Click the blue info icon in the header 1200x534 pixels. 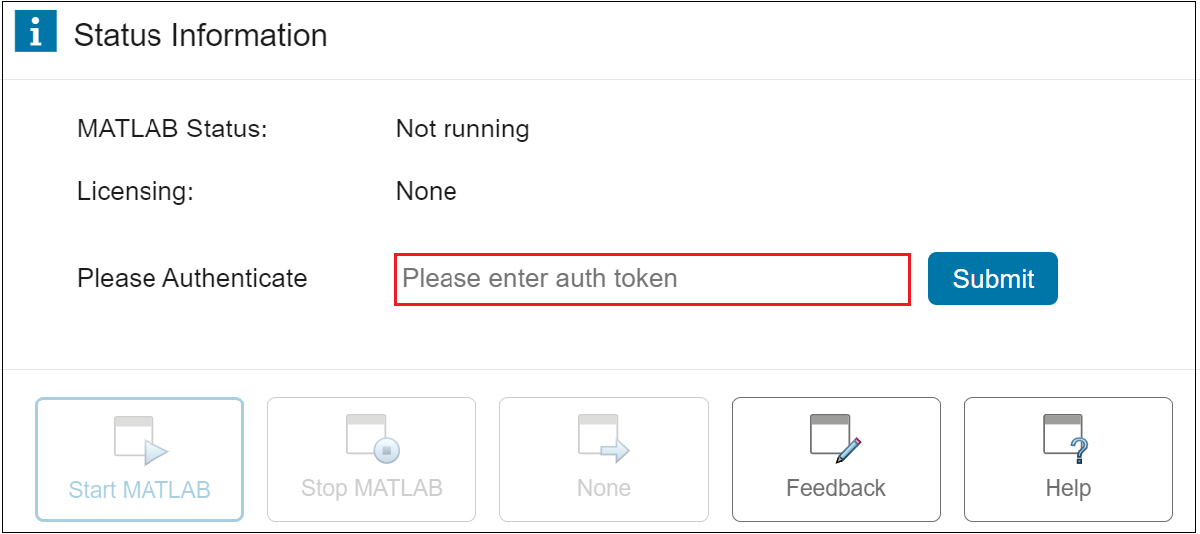click(x=35, y=35)
